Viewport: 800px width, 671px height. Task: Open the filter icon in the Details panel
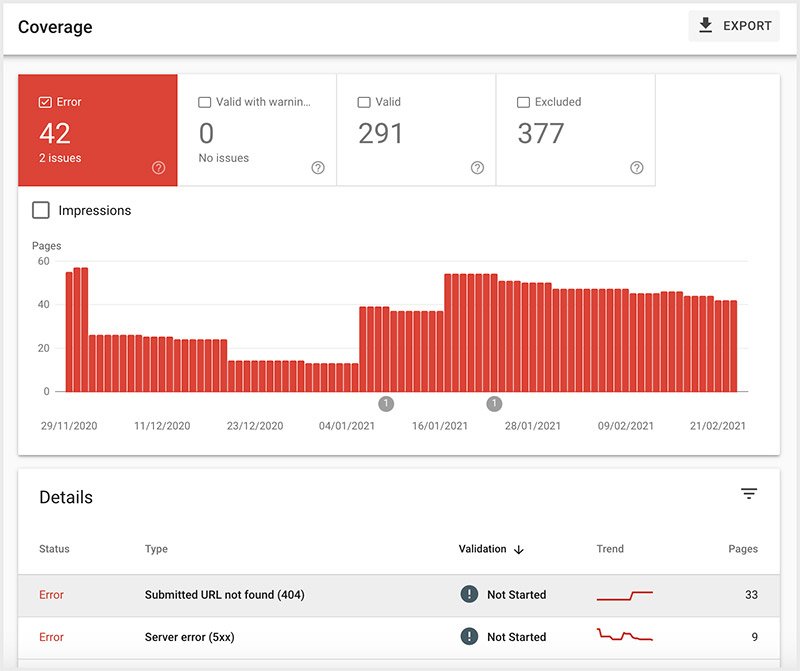748,494
